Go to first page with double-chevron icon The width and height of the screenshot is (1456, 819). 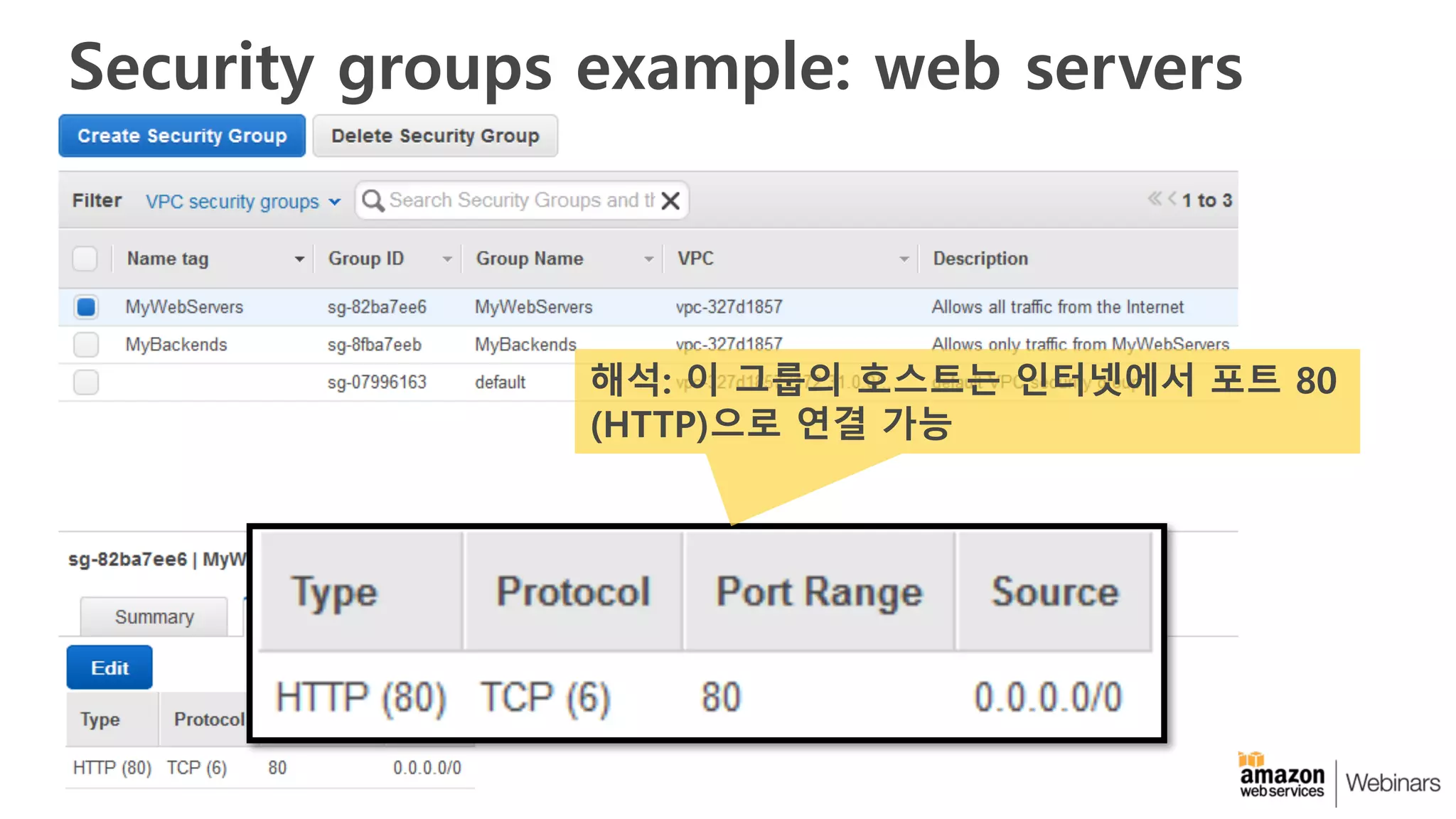pos(1155,198)
